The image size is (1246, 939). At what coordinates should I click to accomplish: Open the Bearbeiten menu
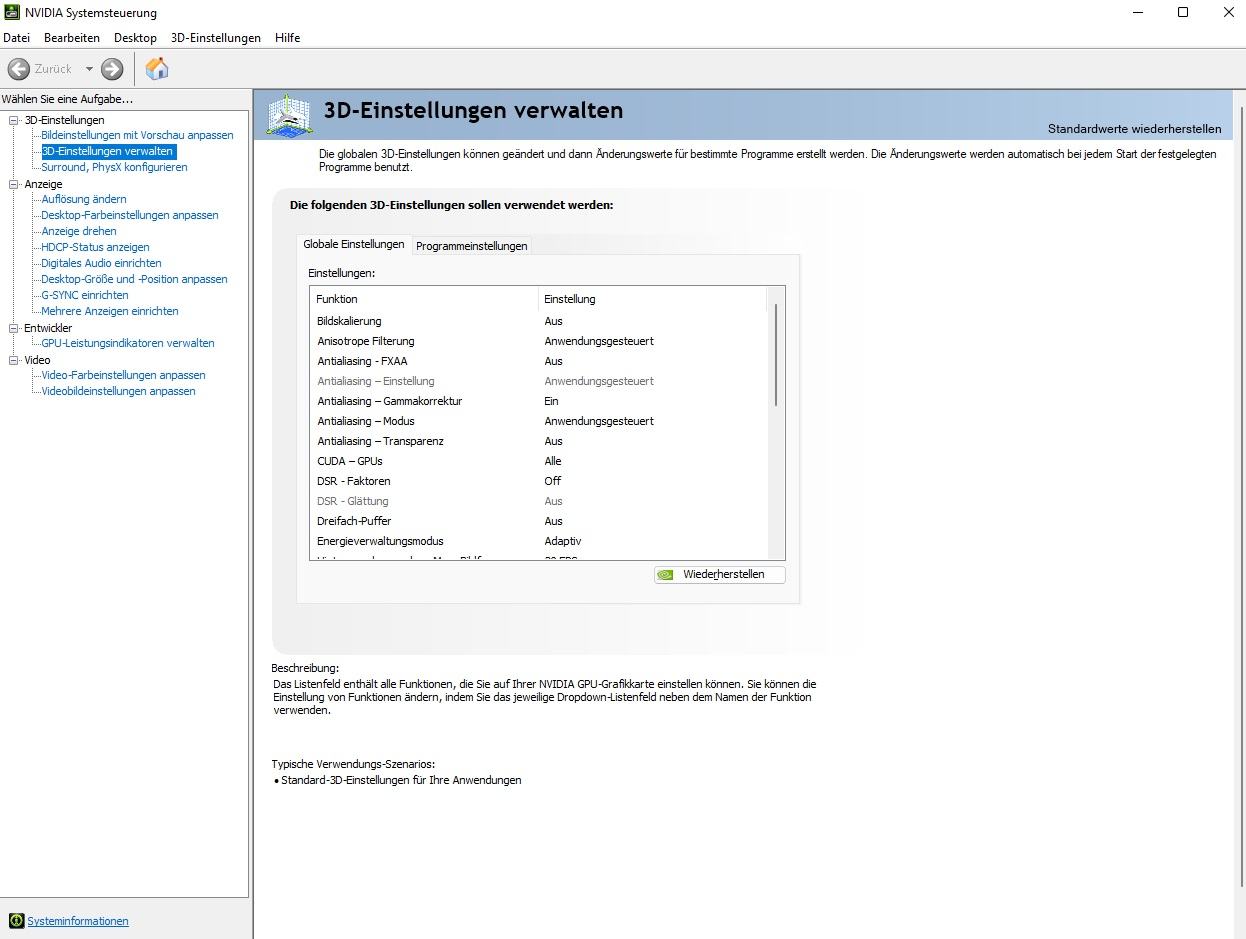(72, 37)
